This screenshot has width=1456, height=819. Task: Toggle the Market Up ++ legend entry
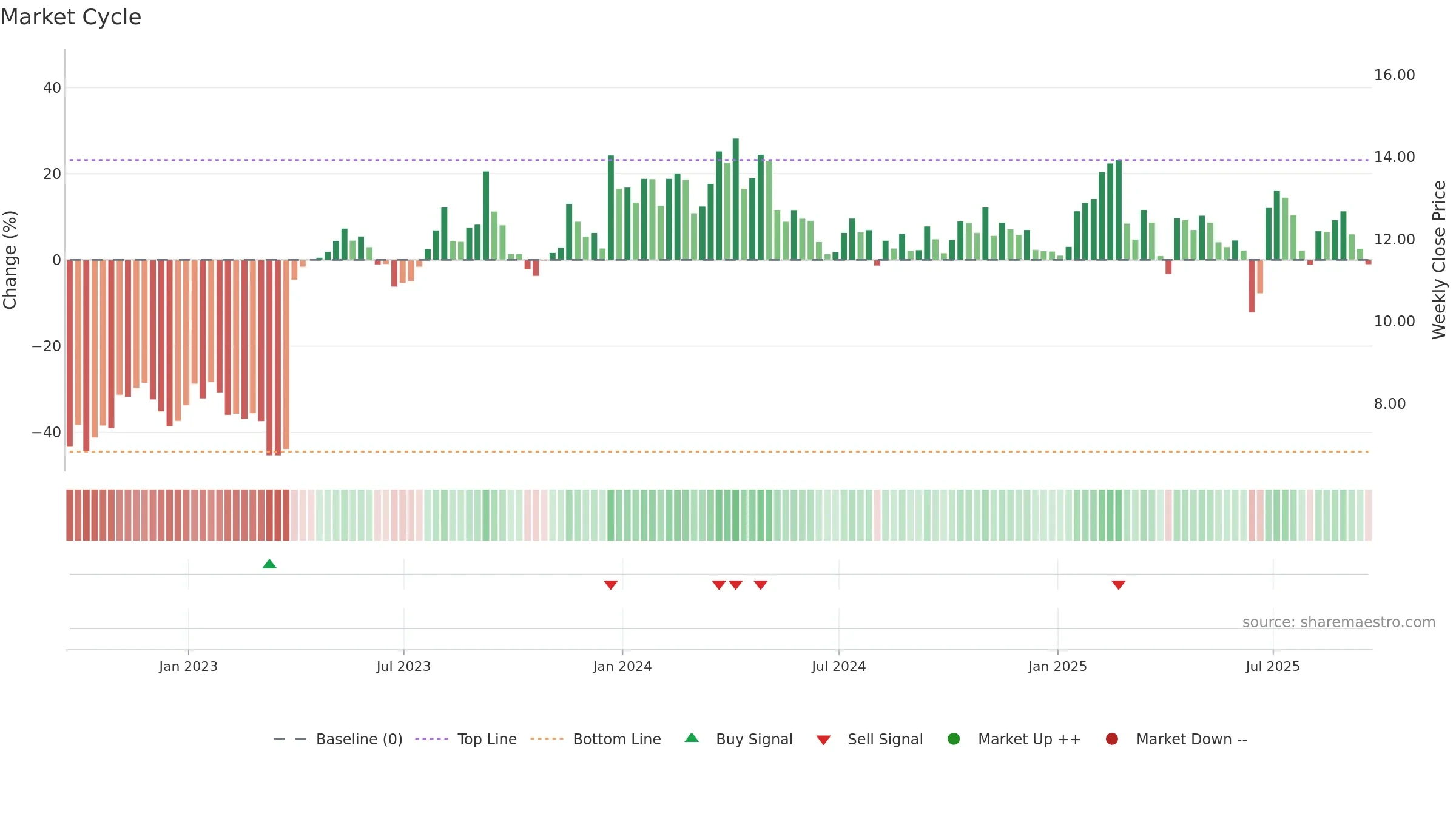[x=1014, y=739]
